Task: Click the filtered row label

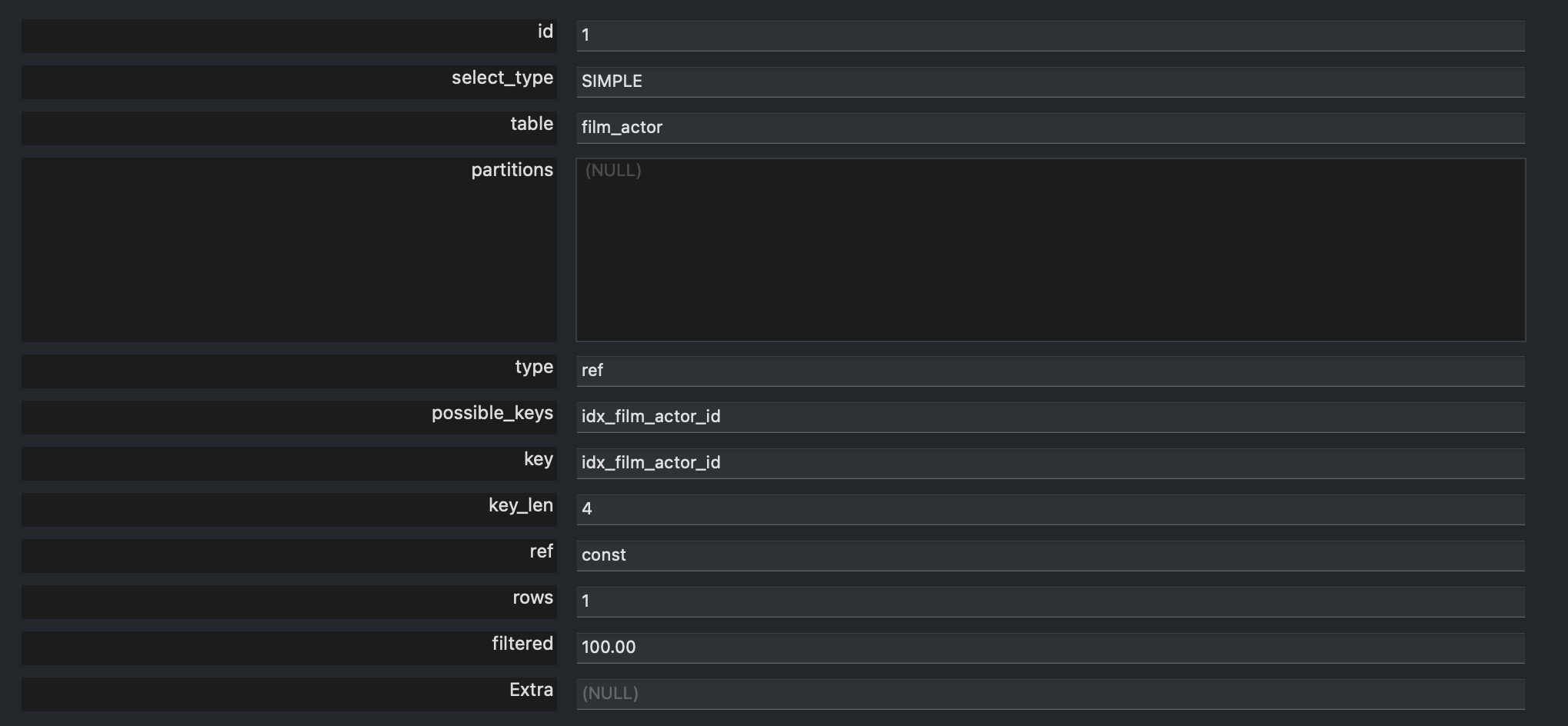Action: [x=522, y=644]
